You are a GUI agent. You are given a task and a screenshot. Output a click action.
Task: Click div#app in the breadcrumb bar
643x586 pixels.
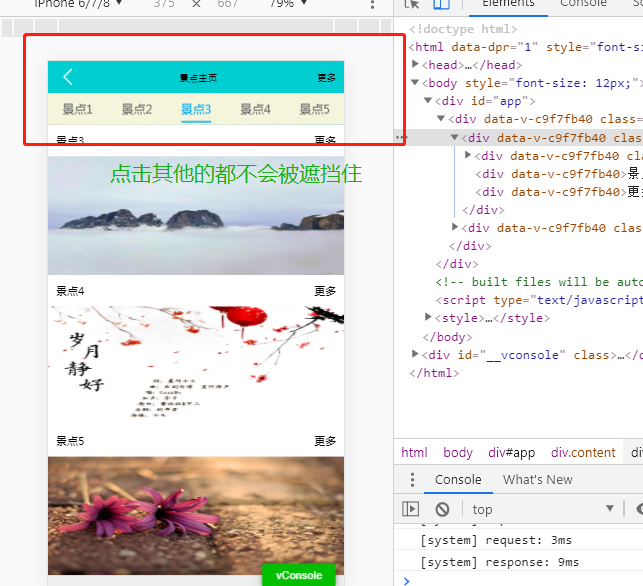[x=512, y=452]
